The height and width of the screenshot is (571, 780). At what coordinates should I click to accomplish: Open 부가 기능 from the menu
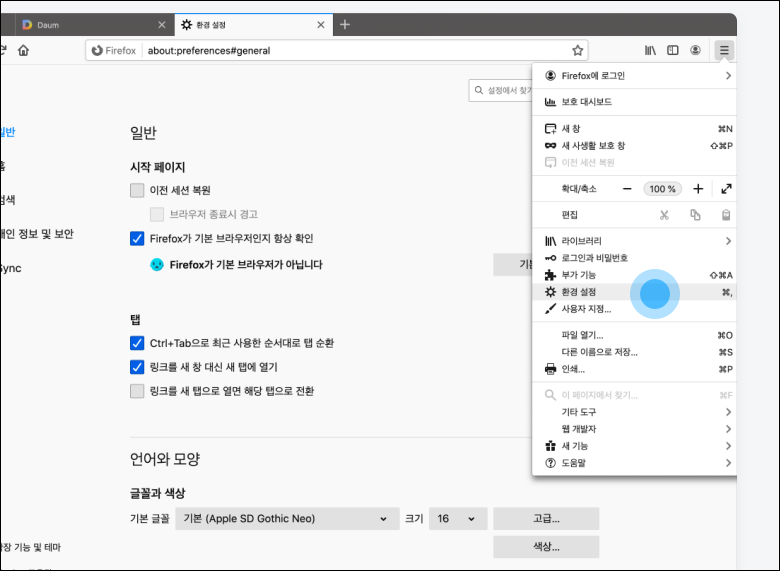pos(634,275)
